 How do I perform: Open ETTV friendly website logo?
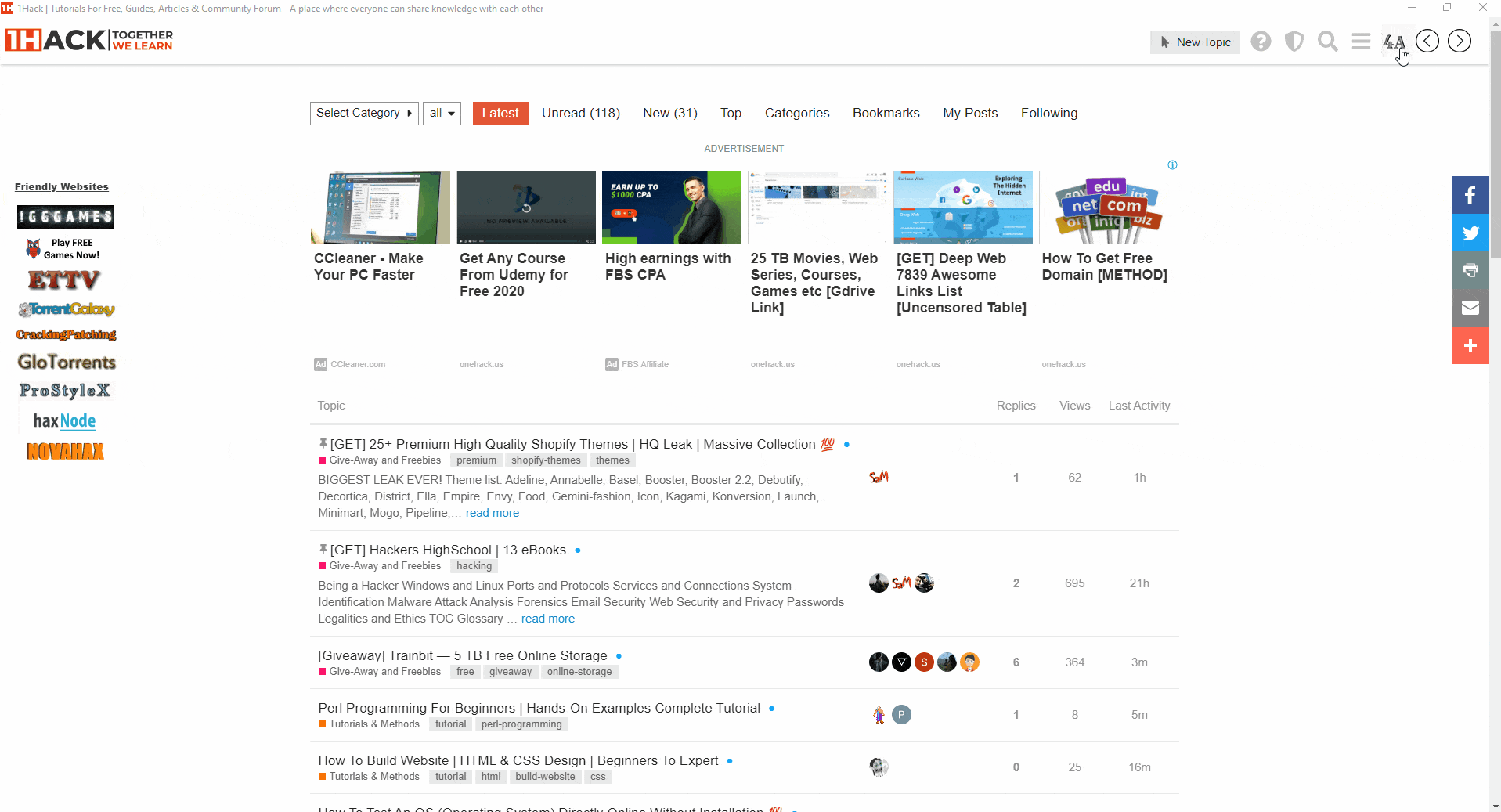pos(64,280)
